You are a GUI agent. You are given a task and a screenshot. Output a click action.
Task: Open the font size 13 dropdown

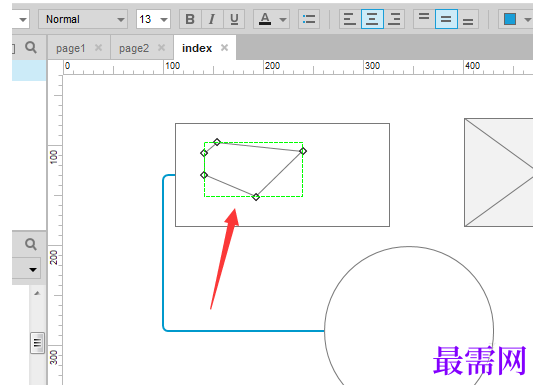[153, 19]
